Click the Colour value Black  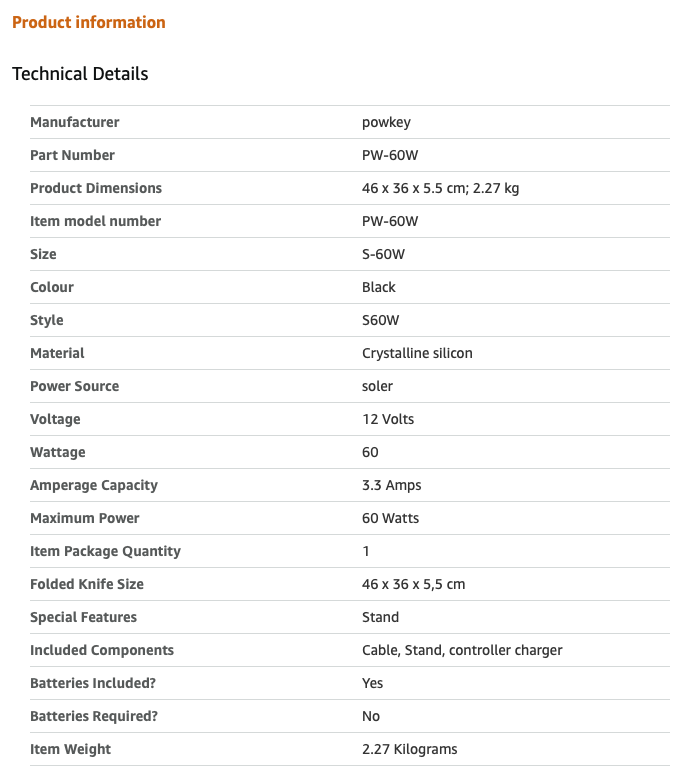click(x=379, y=287)
